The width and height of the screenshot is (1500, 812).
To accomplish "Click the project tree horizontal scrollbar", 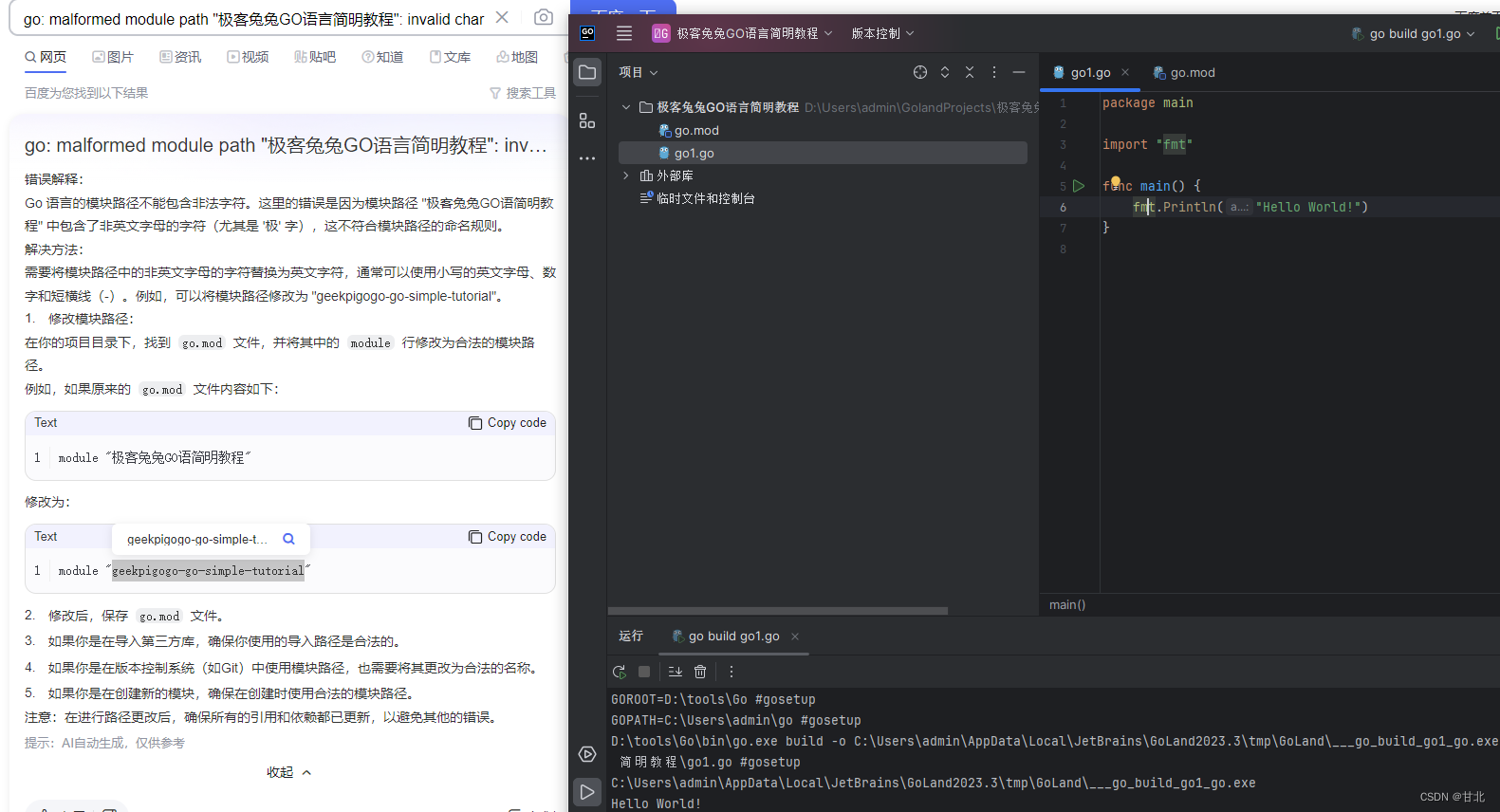I will (778, 611).
